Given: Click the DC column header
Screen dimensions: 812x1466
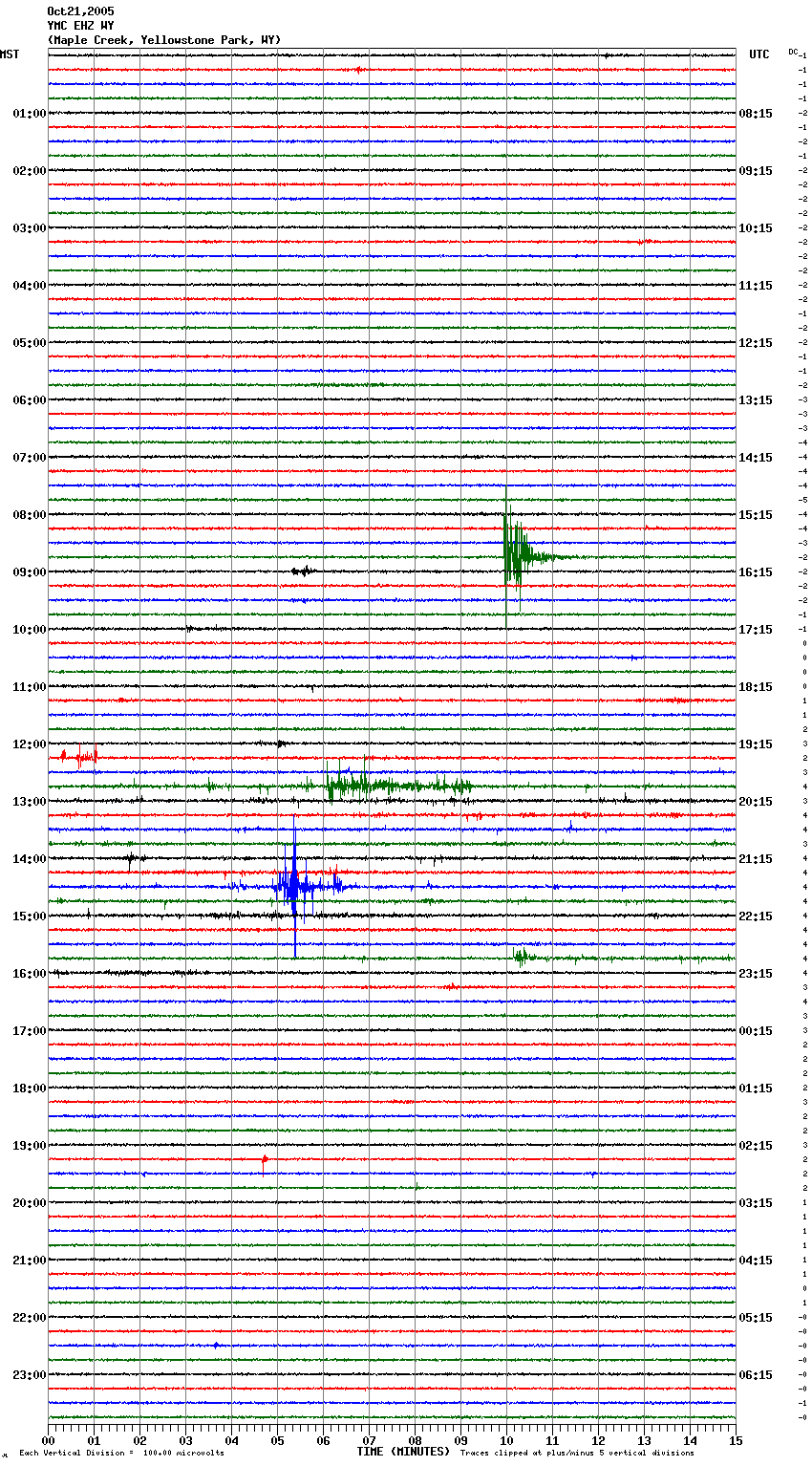Looking at the screenshot, I should pyautogui.click(x=793, y=52).
